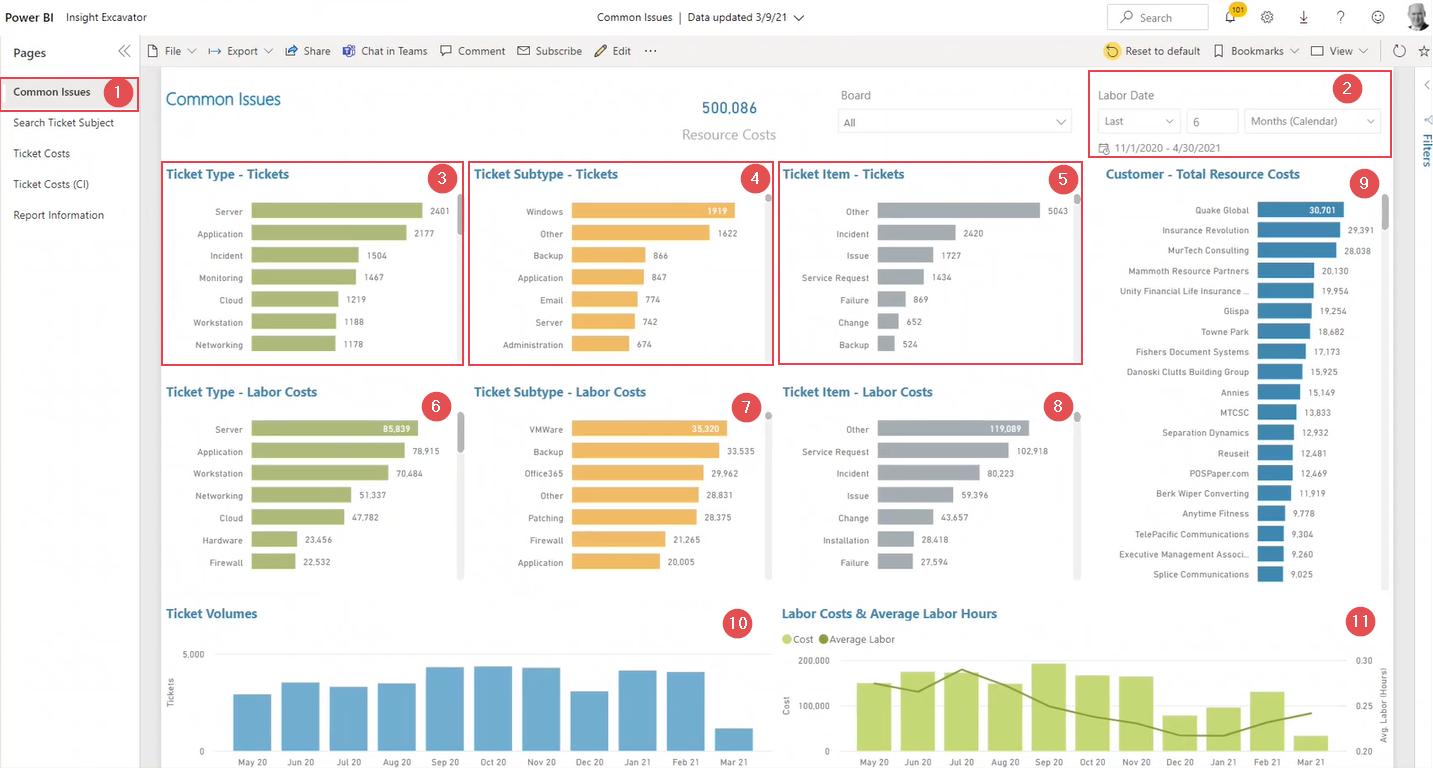
Task: Select the Server bar in Ticket Type - Tickets
Action: 337,211
